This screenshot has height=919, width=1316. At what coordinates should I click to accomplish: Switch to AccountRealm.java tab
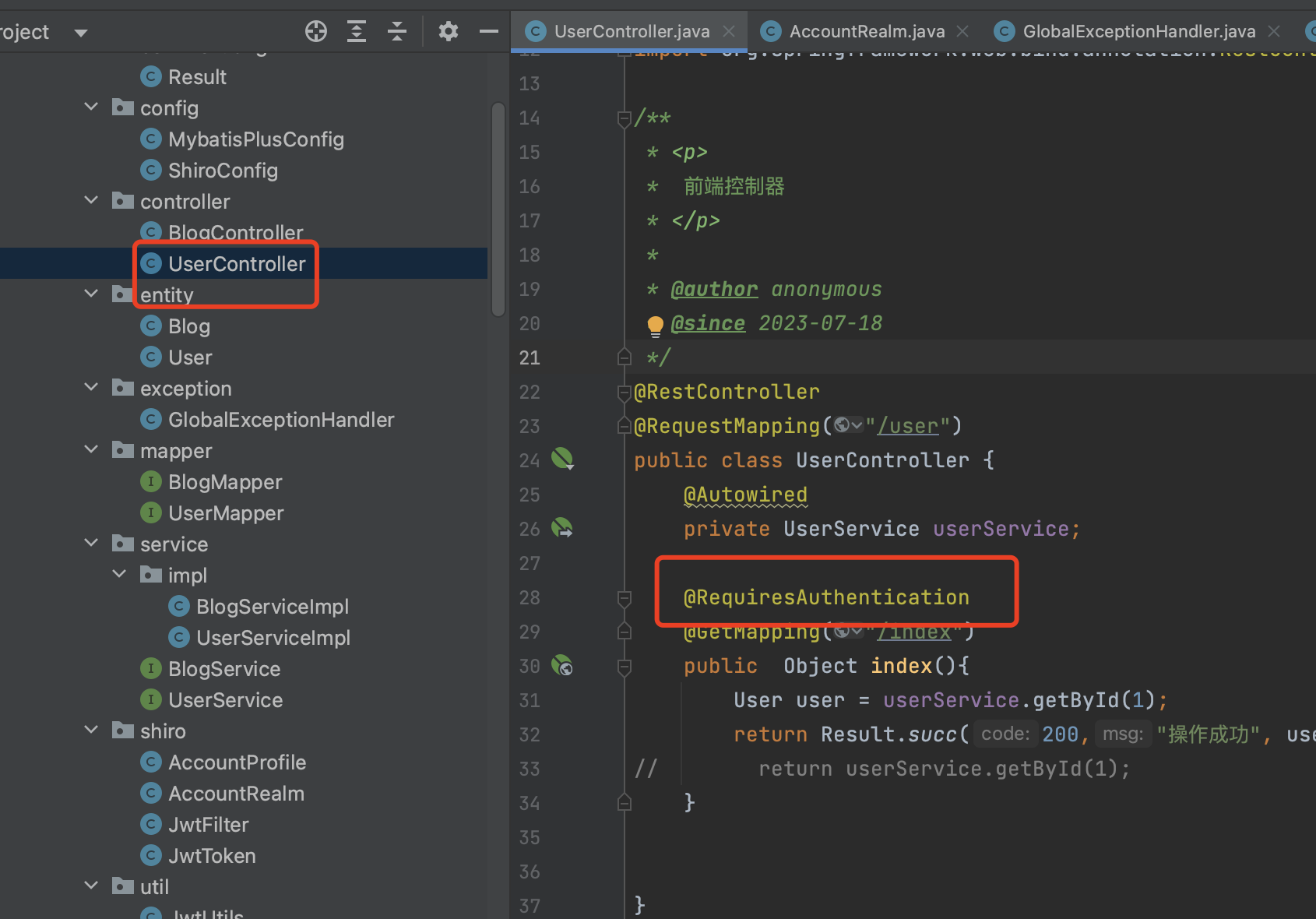tap(866, 31)
